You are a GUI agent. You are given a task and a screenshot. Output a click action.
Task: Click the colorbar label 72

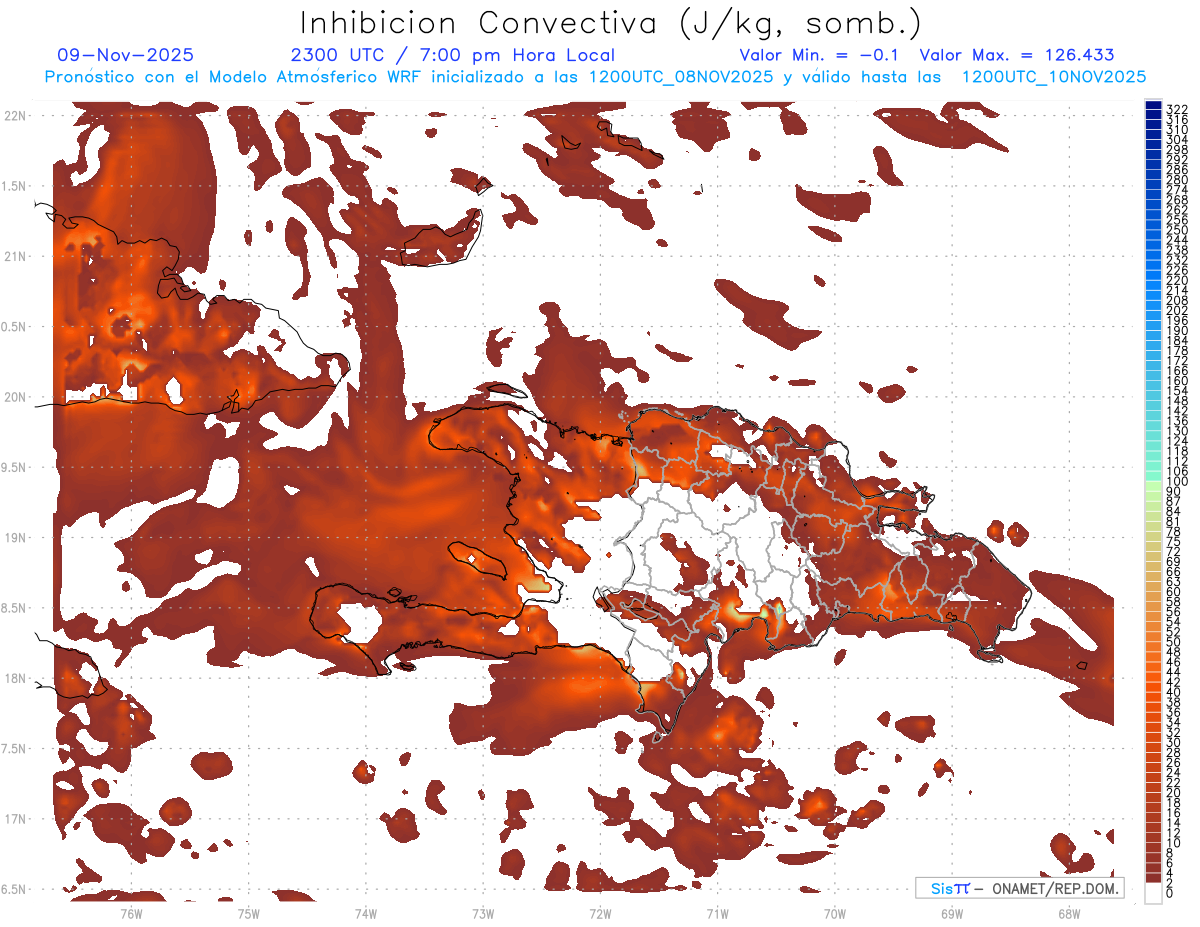click(1174, 551)
